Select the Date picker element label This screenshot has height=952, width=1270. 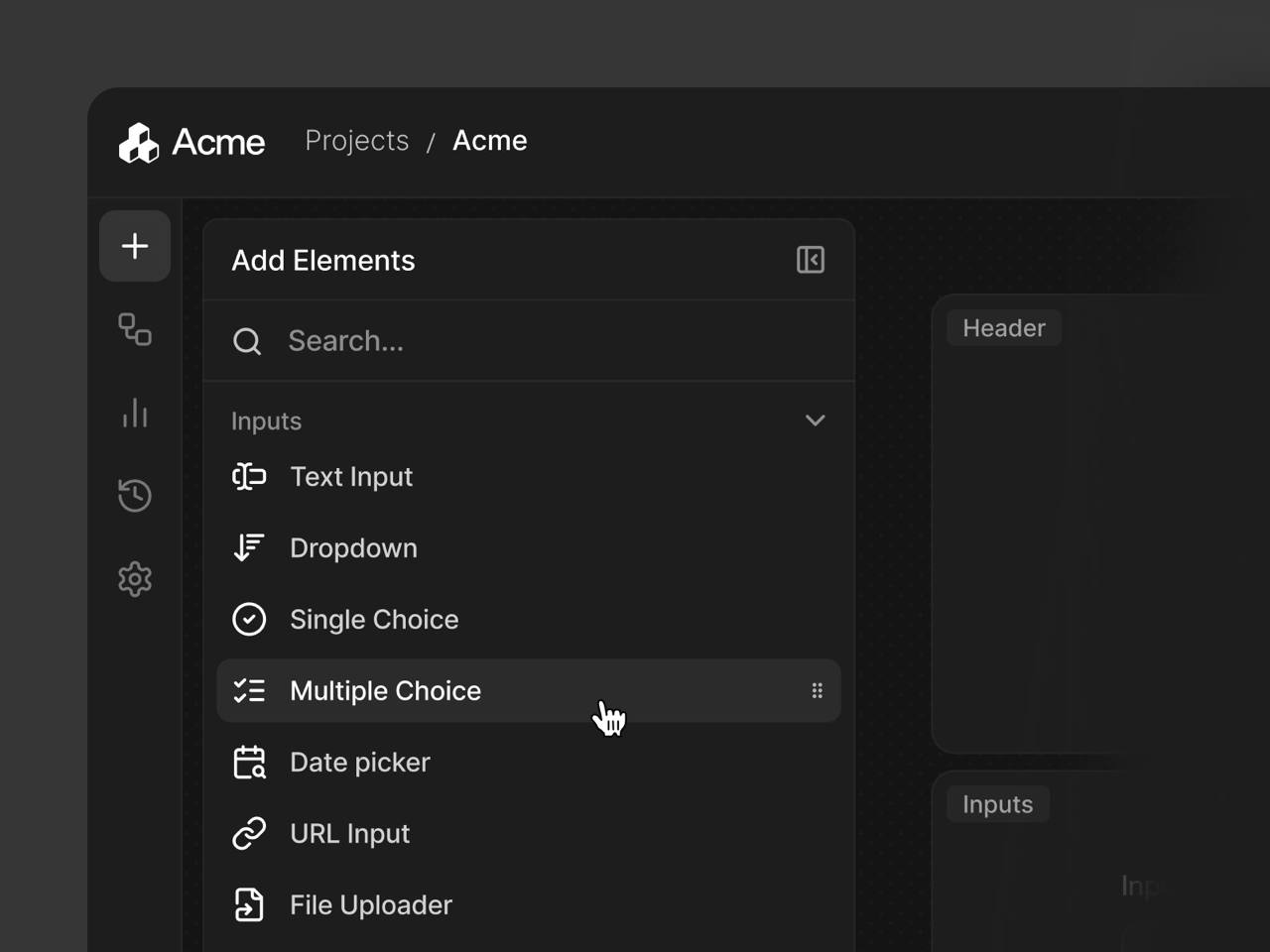(360, 763)
